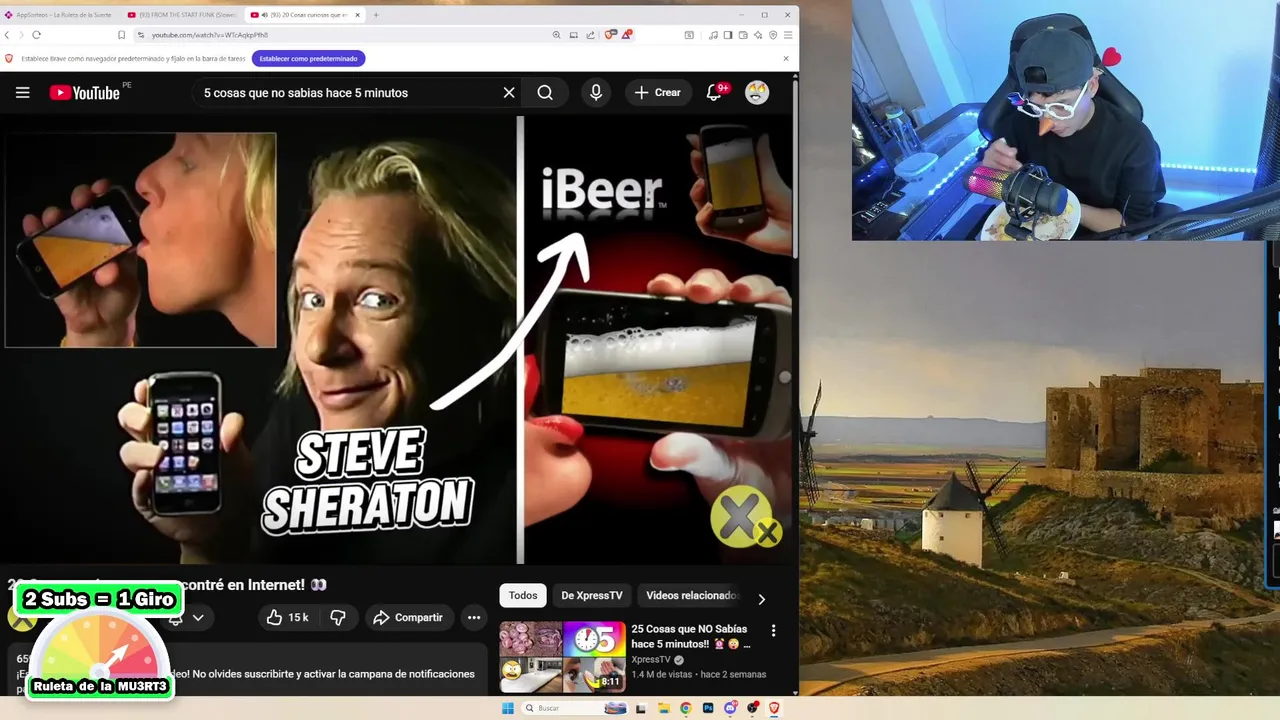Dislike the video with thumbs down
The width and height of the screenshot is (1280, 720).
(338, 618)
